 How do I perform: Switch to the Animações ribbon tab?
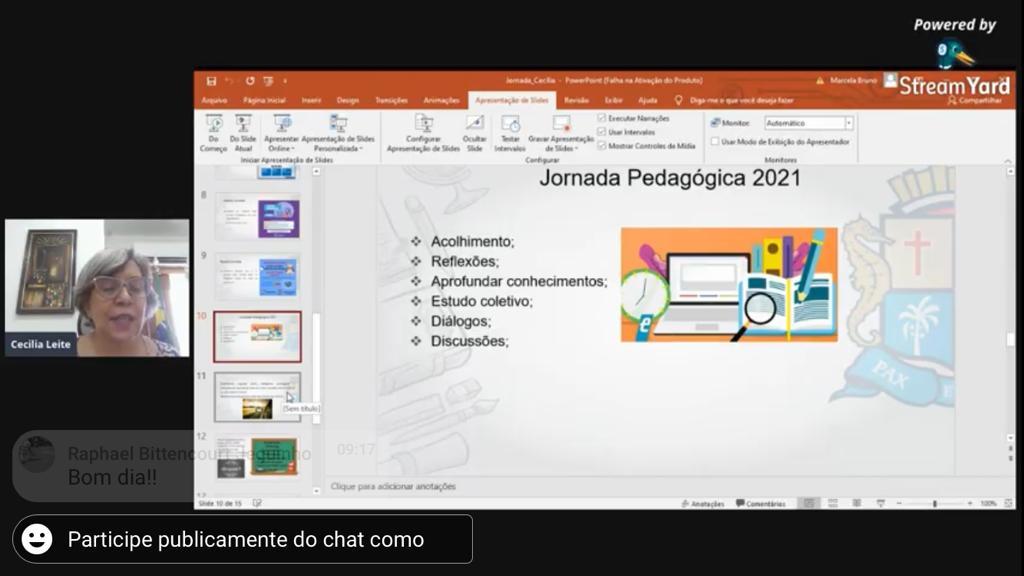pyautogui.click(x=441, y=100)
